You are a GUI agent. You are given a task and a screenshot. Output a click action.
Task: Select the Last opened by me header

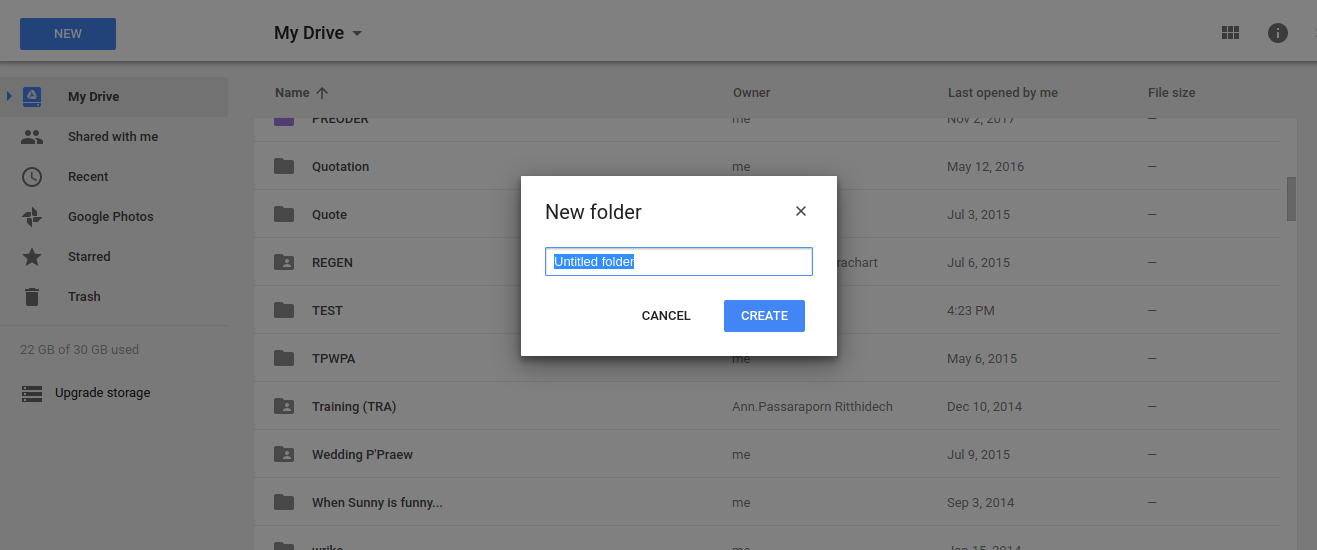tap(1002, 93)
